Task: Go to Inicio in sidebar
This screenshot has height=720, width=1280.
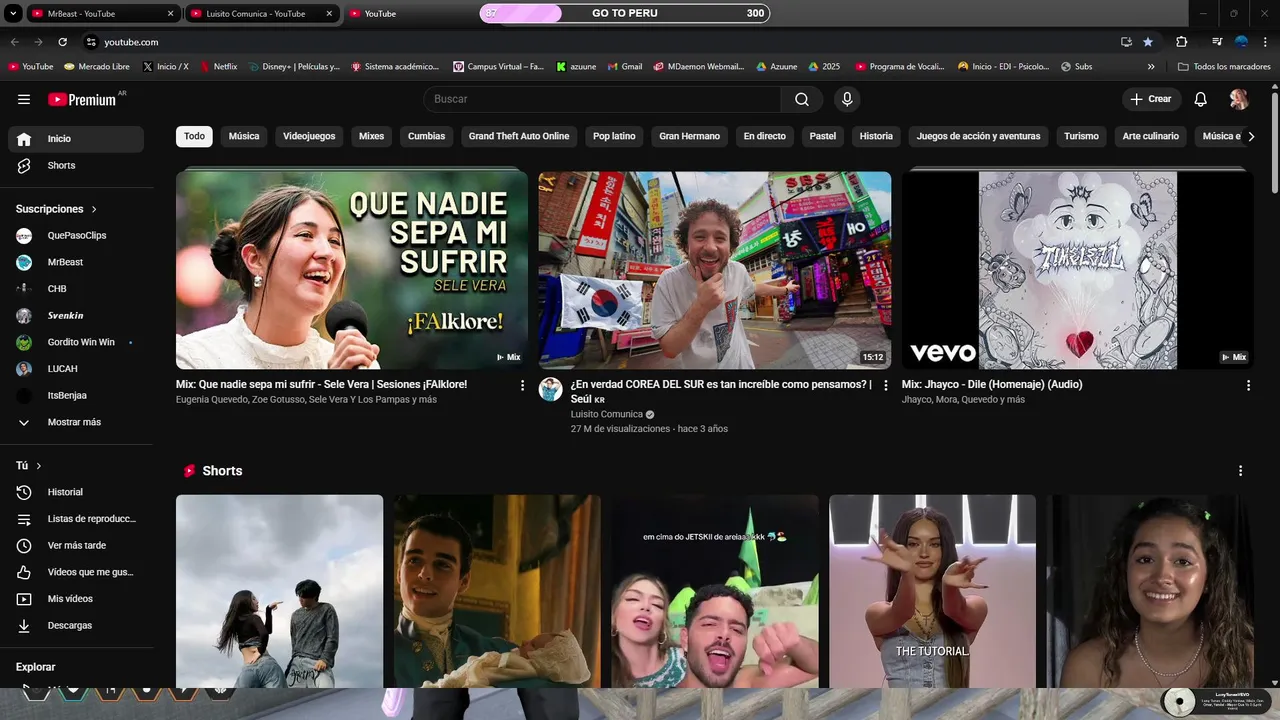Action: pyautogui.click(x=76, y=139)
